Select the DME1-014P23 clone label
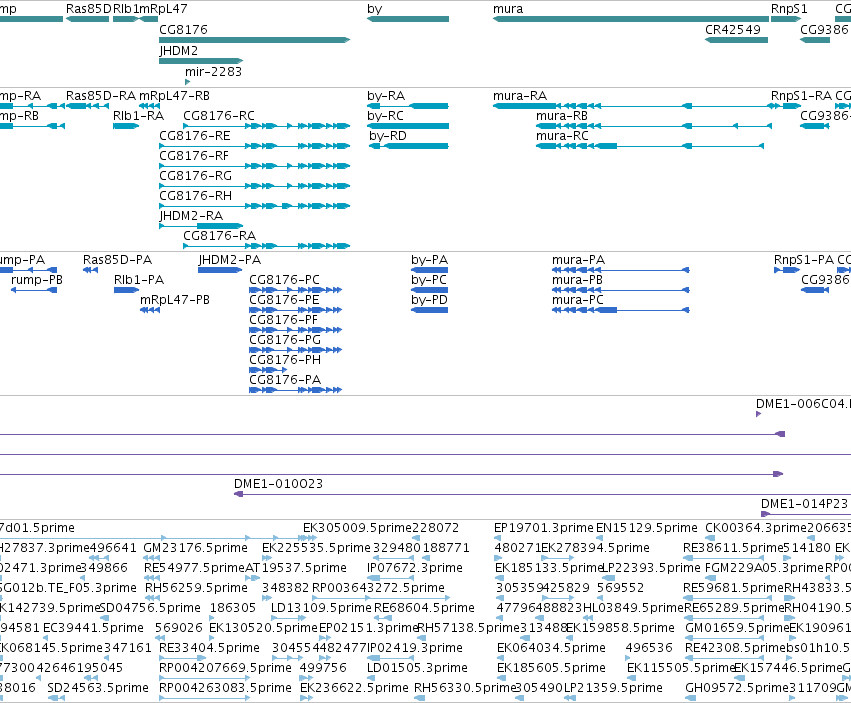Viewport: 851px width, 703px height. 804,503
